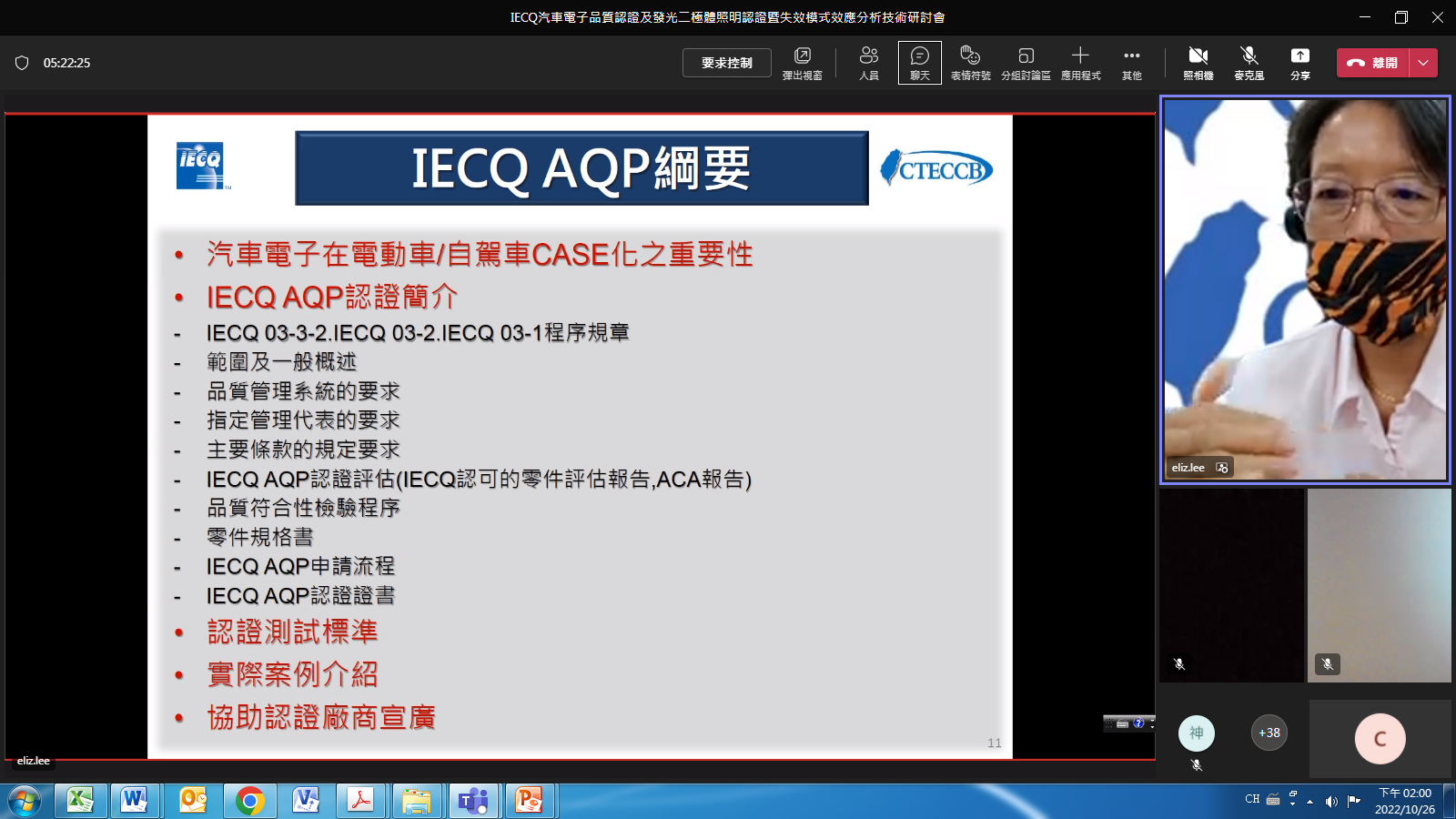Show hidden tray icons arrow
The width and height of the screenshot is (1456, 819).
click(x=1310, y=802)
